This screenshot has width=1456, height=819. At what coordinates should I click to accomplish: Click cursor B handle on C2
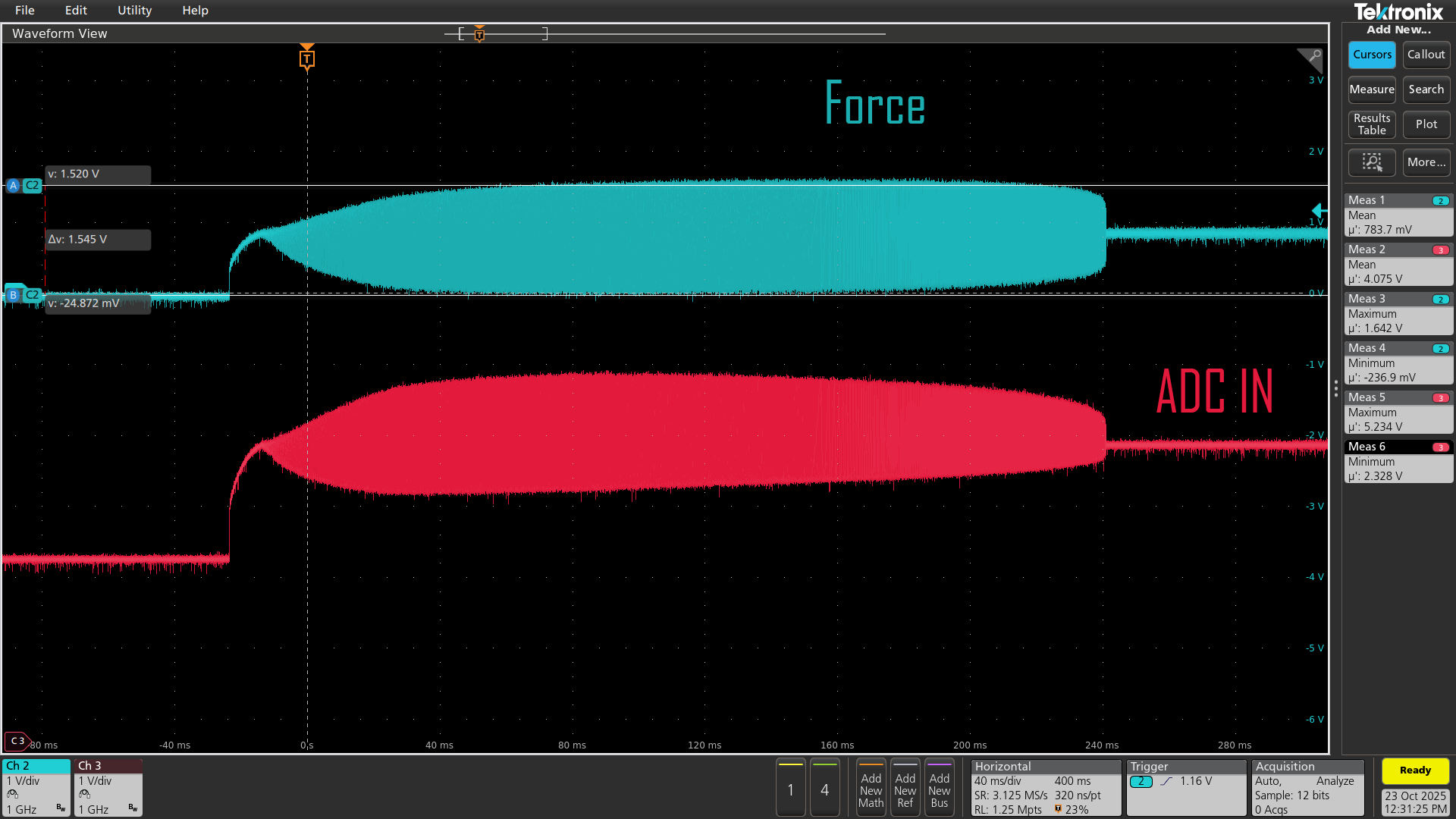click(24, 295)
